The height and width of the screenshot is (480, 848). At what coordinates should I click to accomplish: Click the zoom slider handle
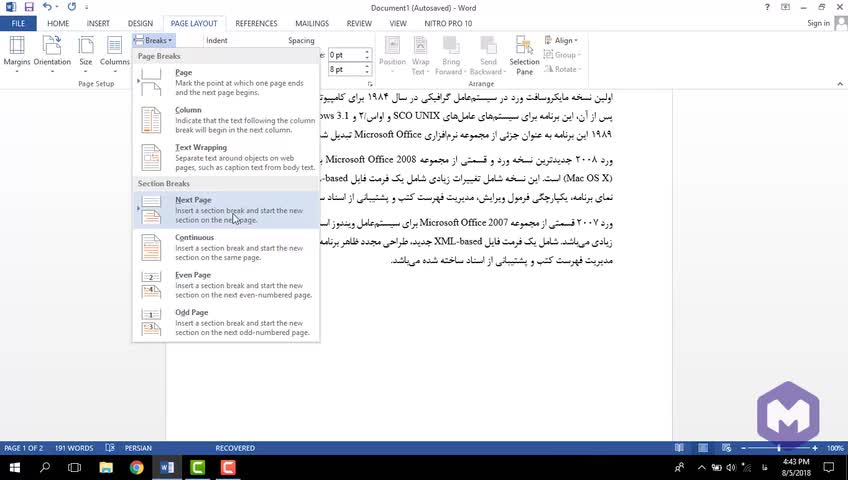779,448
